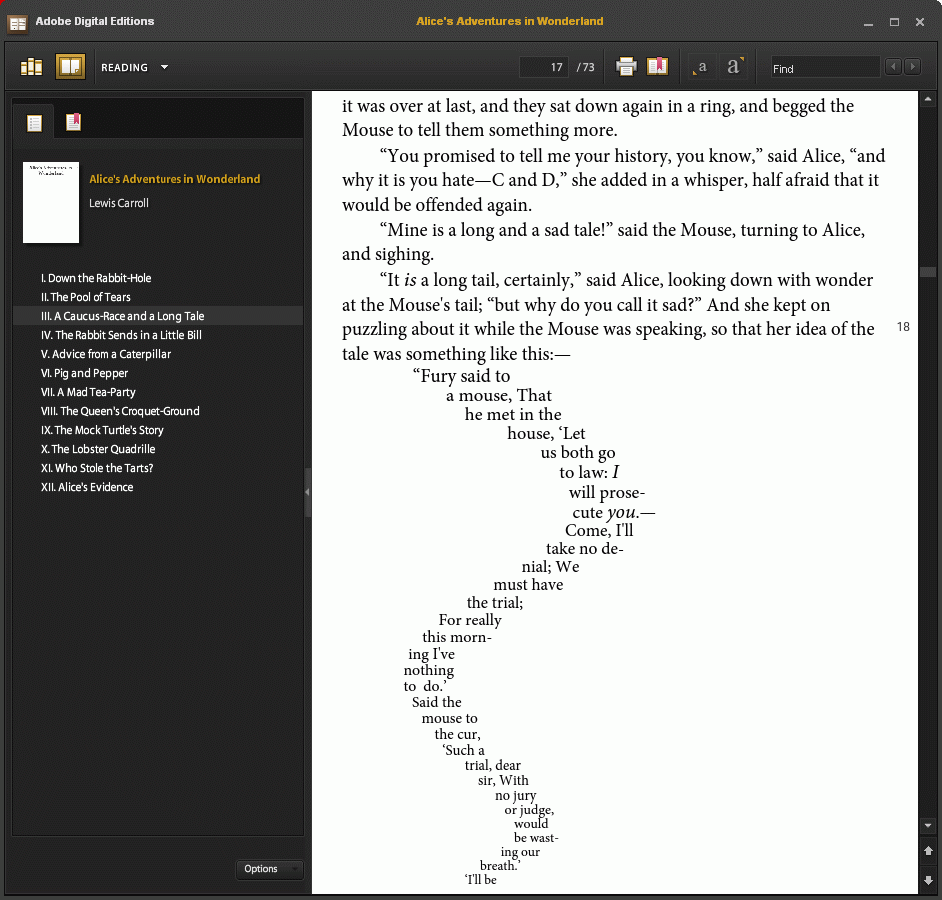Click the book cover thumbnail

pyautogui.click(x=50, y=202)
